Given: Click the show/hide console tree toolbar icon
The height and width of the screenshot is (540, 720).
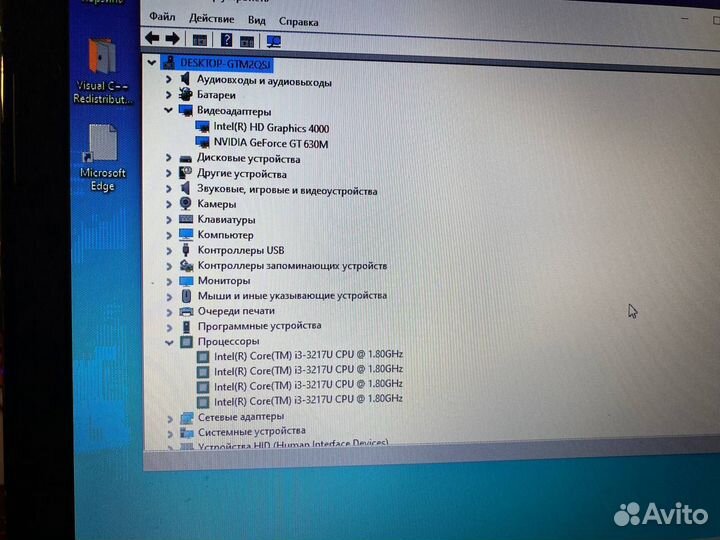Looking at the screenshot, I should (x=200, y=40).
